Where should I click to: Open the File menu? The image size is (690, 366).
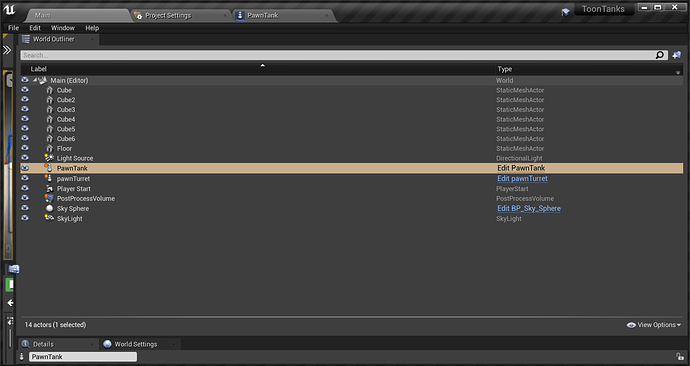point(14,28)
